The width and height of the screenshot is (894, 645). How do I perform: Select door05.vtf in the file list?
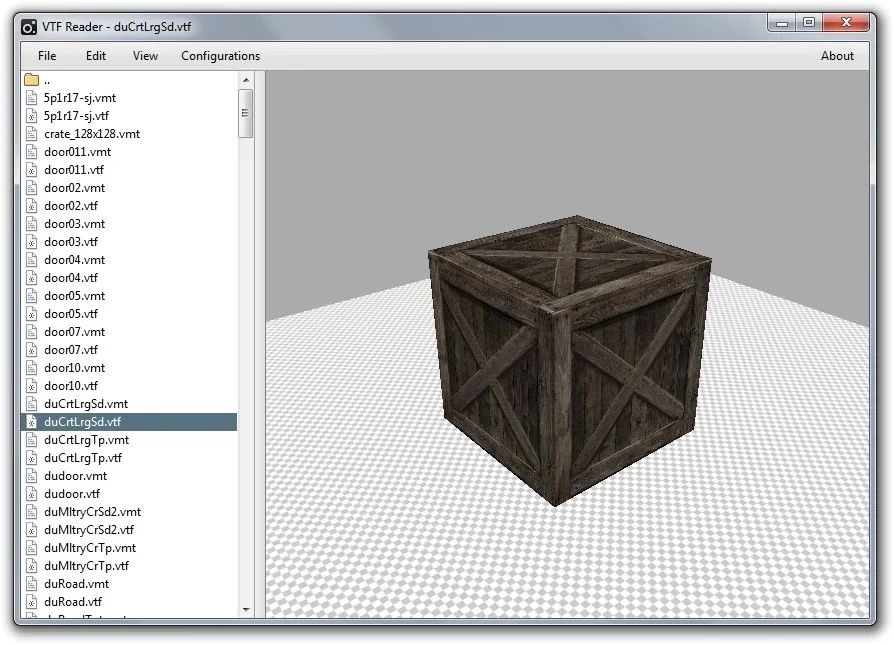[x=71, y=314]
